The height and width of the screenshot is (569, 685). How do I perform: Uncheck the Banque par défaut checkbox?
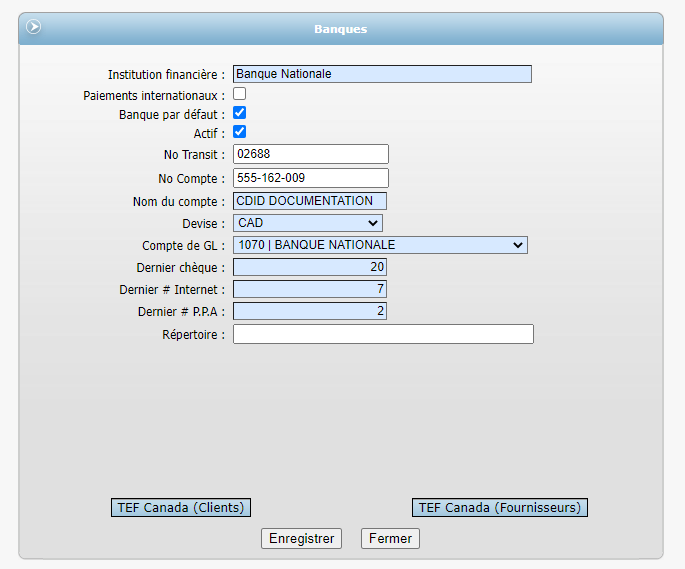click(240, 113)
